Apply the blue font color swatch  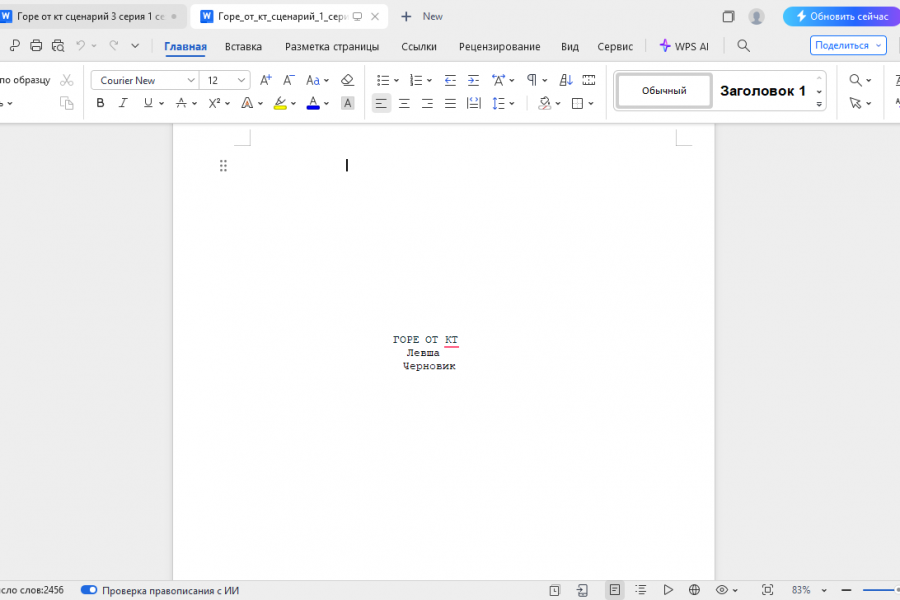[x=313, y=103]
